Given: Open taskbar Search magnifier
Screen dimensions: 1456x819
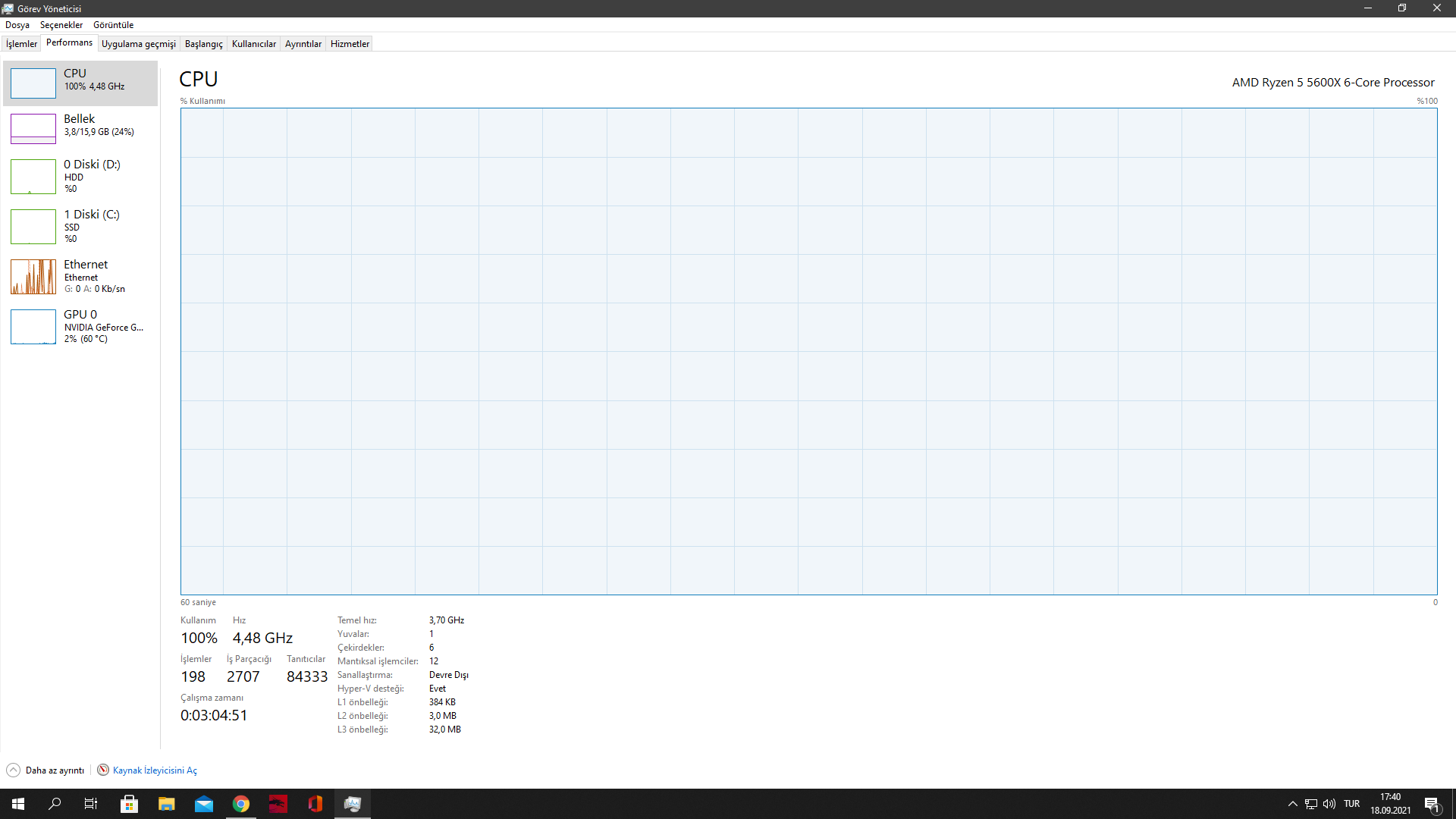Looking at the screenshot, I should (55, 804).
